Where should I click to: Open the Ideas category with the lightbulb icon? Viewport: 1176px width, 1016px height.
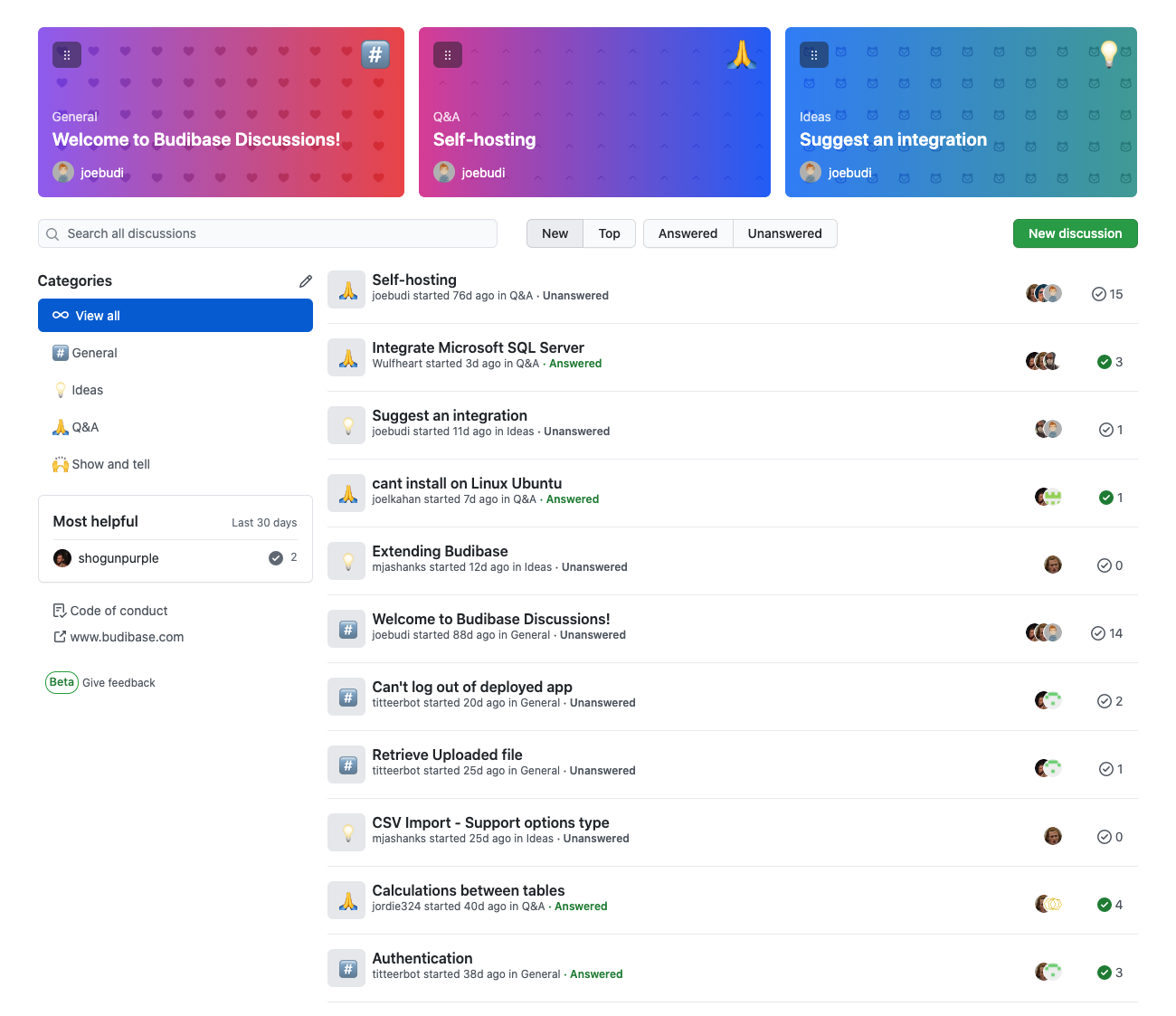point(88,389)
